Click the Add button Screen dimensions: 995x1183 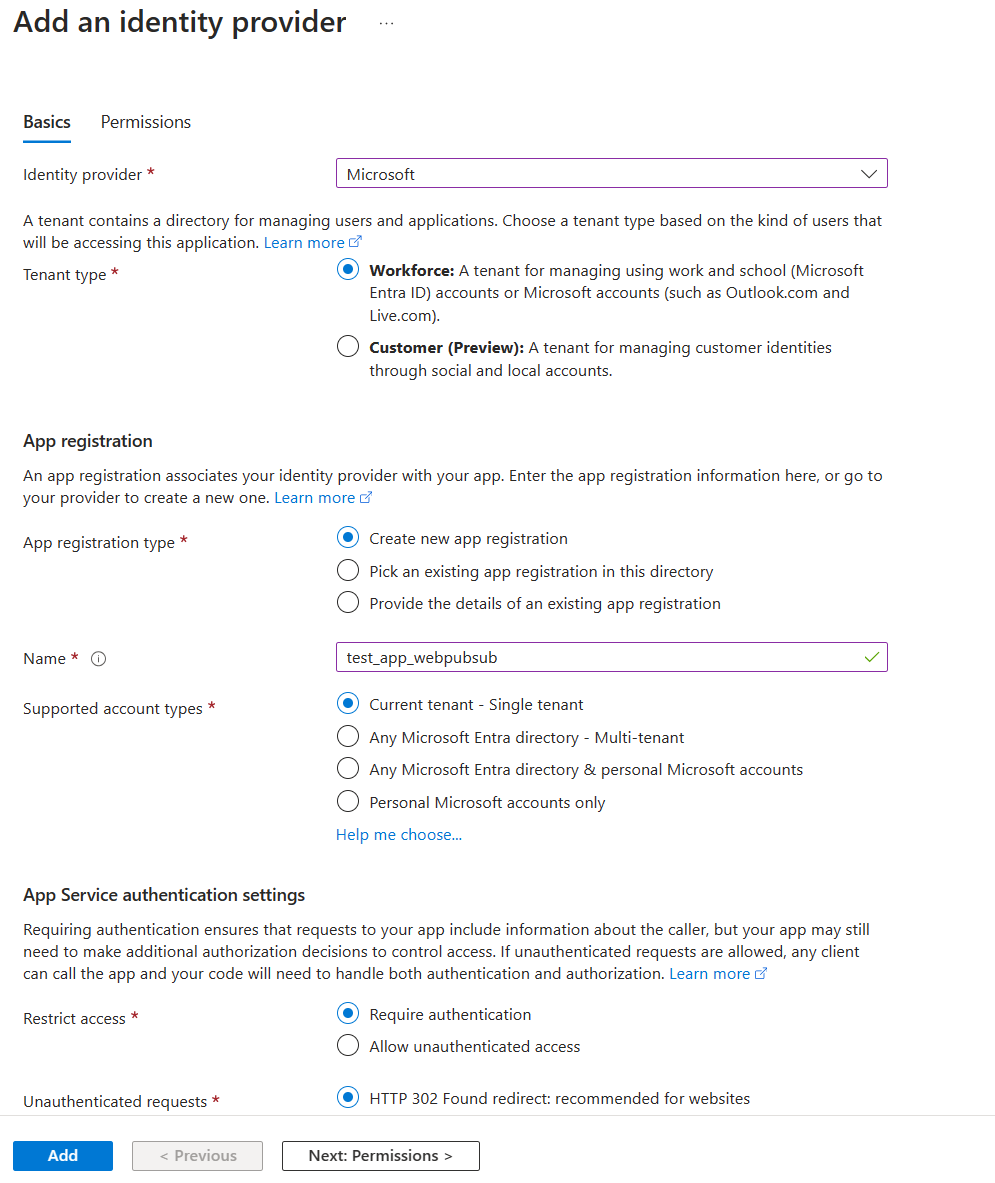[63, 1156]
